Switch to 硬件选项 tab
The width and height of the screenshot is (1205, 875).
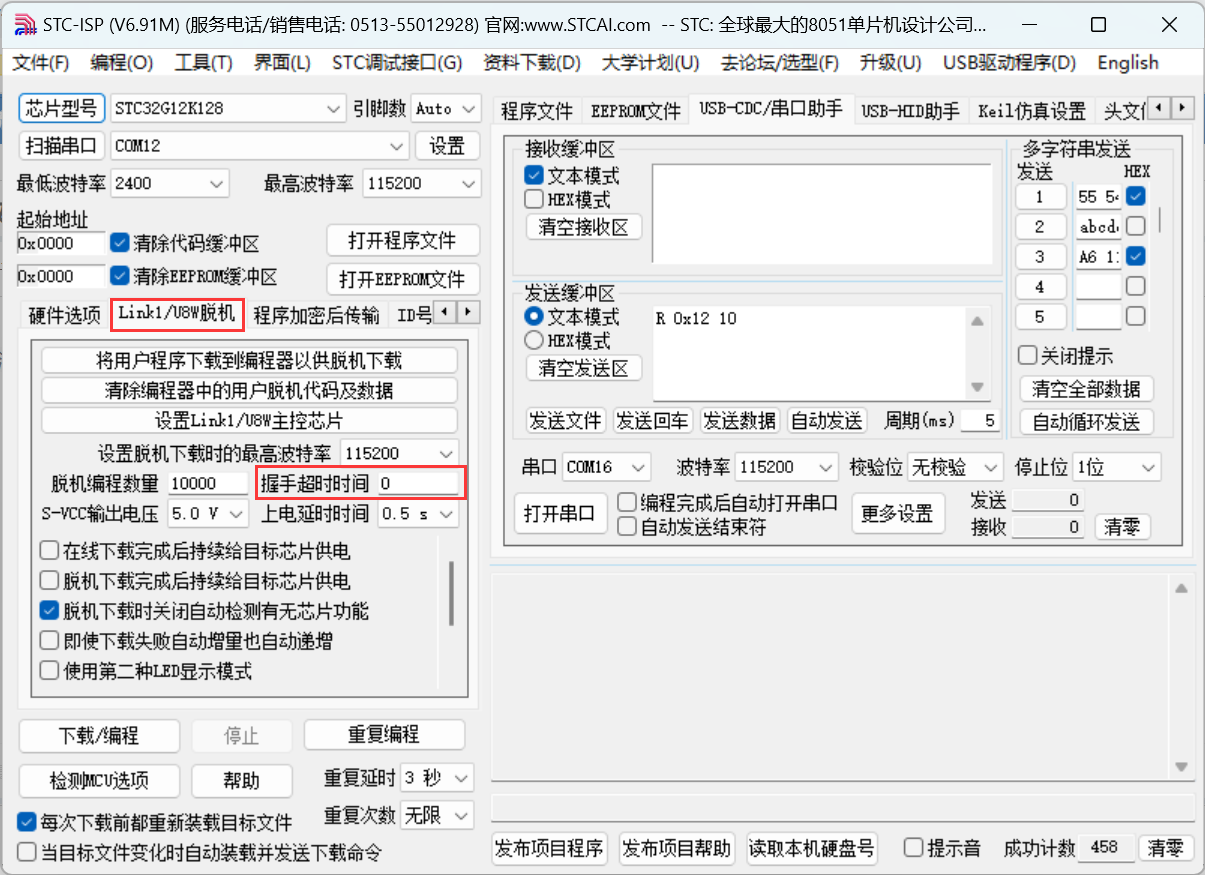[65, 316]
